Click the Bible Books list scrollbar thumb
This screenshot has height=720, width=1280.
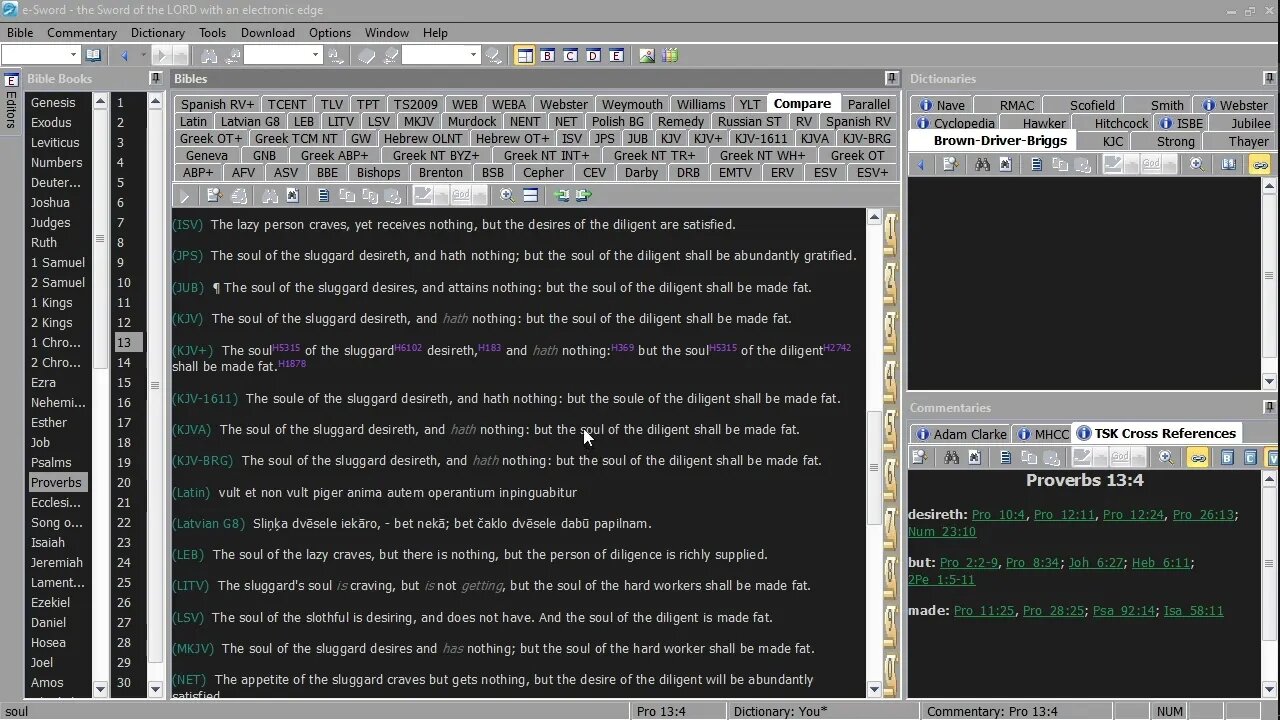tap(100, 239)
